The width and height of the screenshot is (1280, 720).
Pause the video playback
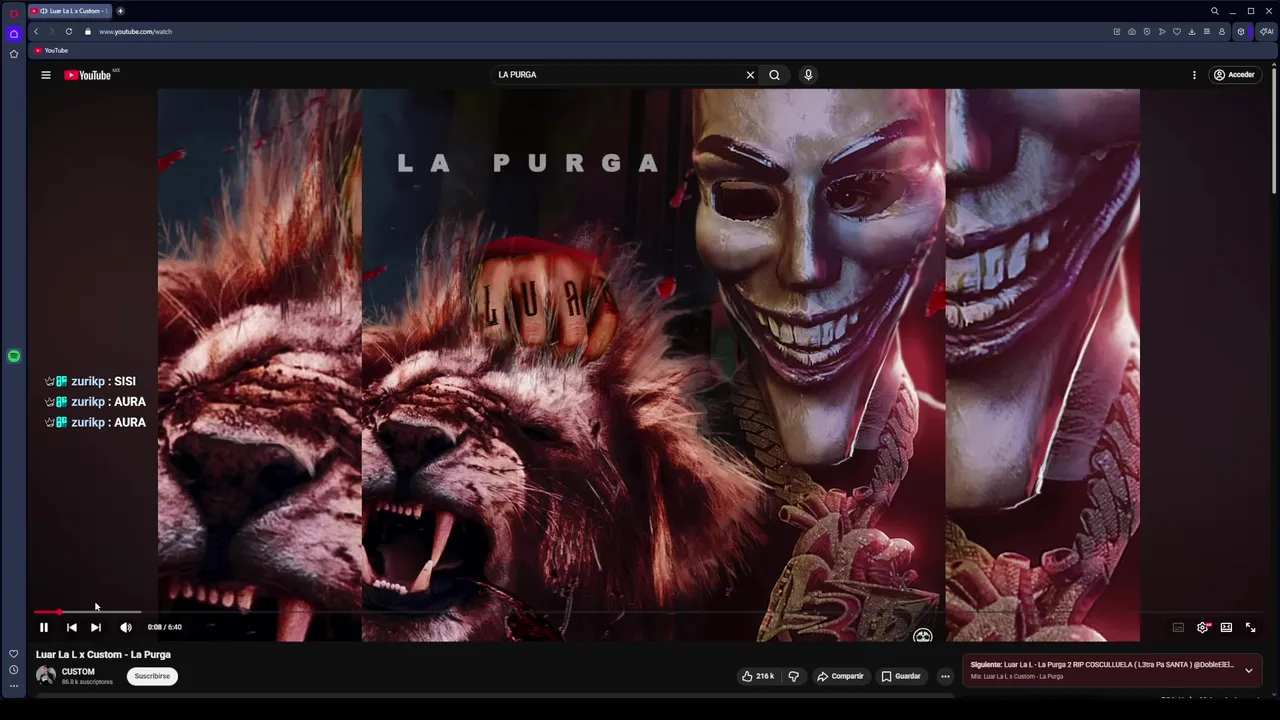[44, 627]
